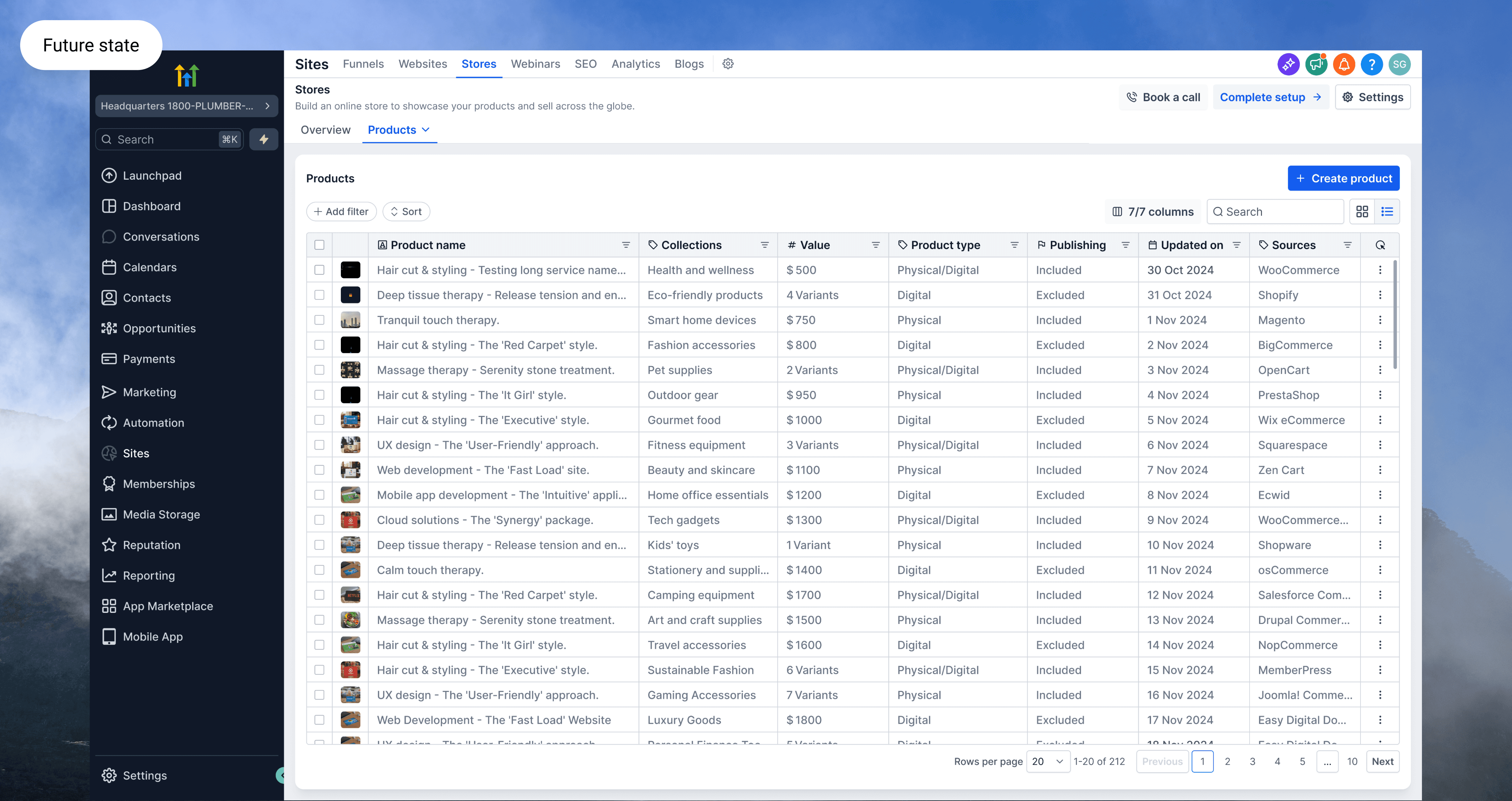1512x801 pixels.
Task: Check the select-all header checkbox
Action: tap(319, 245)
